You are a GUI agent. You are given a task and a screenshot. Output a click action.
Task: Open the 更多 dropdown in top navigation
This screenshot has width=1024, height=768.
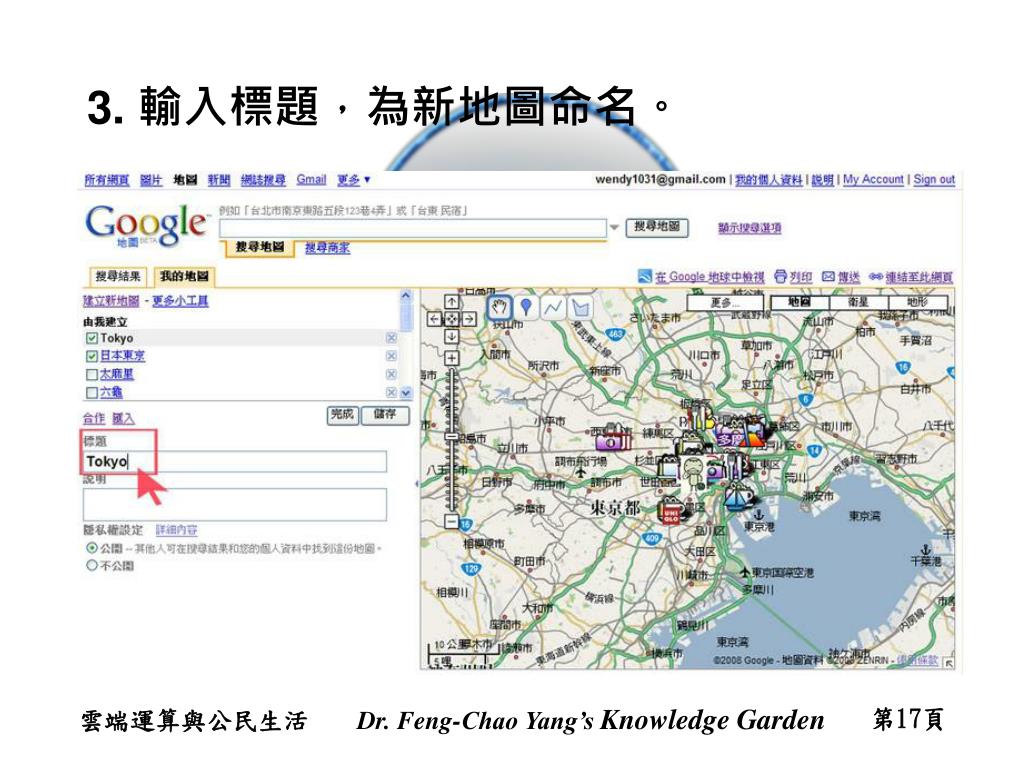tap(354, 180)
